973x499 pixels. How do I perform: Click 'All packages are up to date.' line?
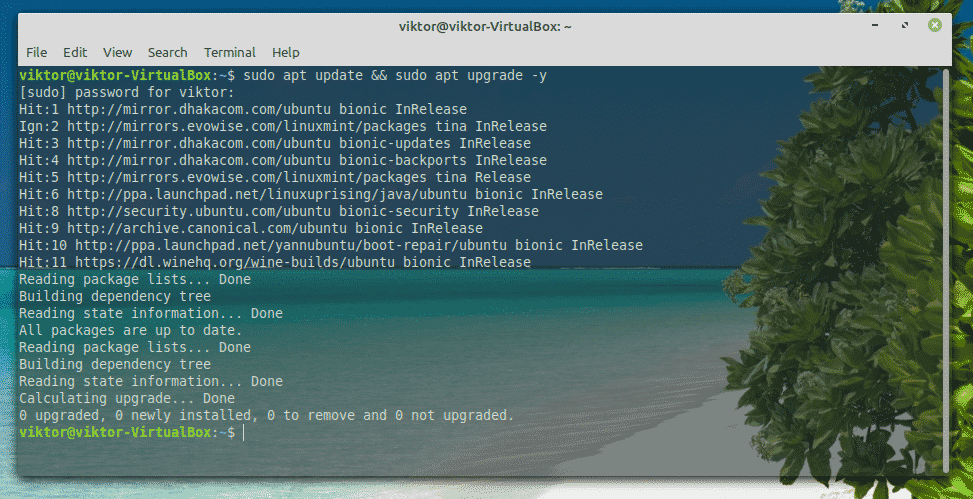(130, 330)
